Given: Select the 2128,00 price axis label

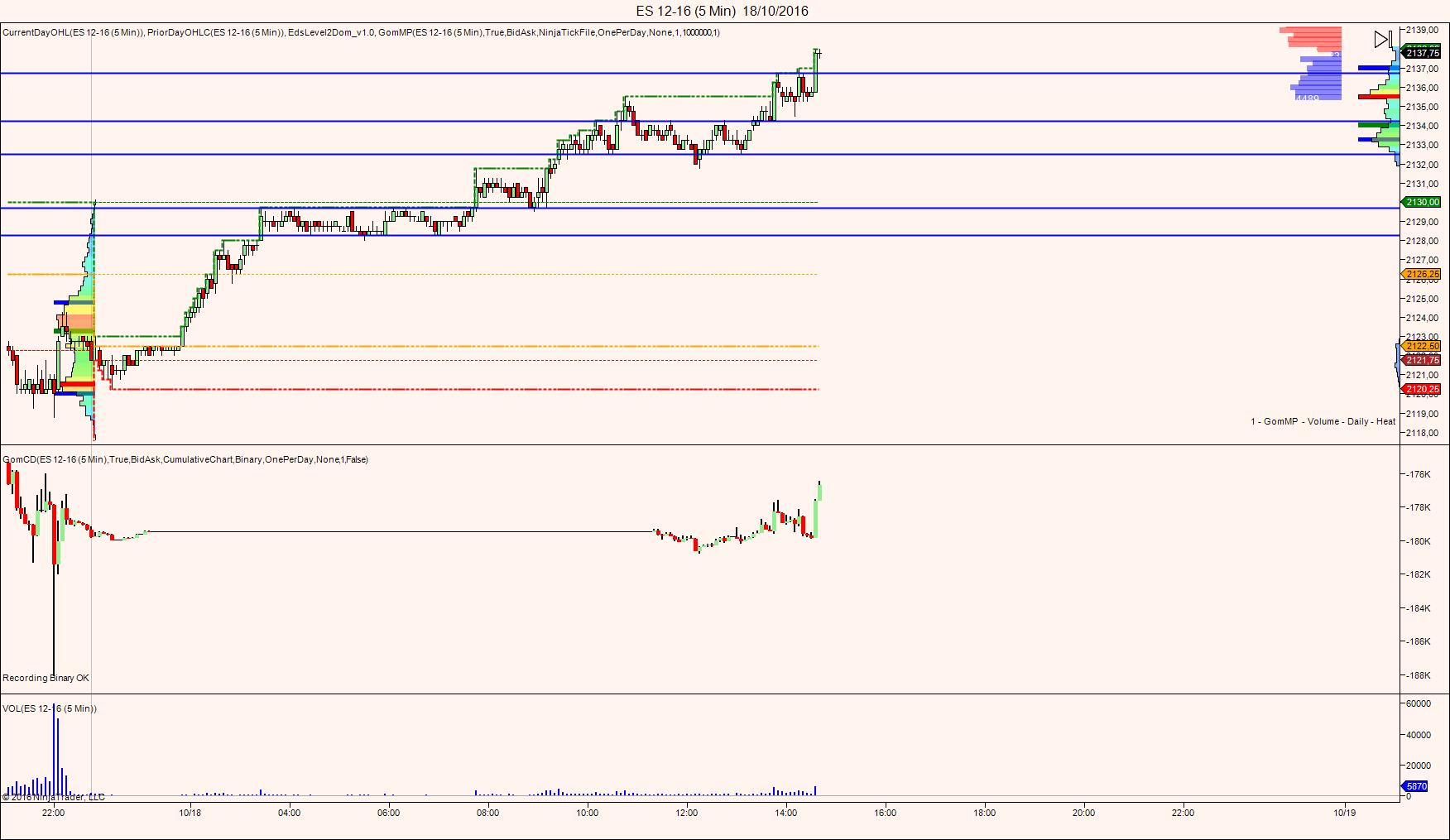Looking at the screenshot, I should [1422, 241].
